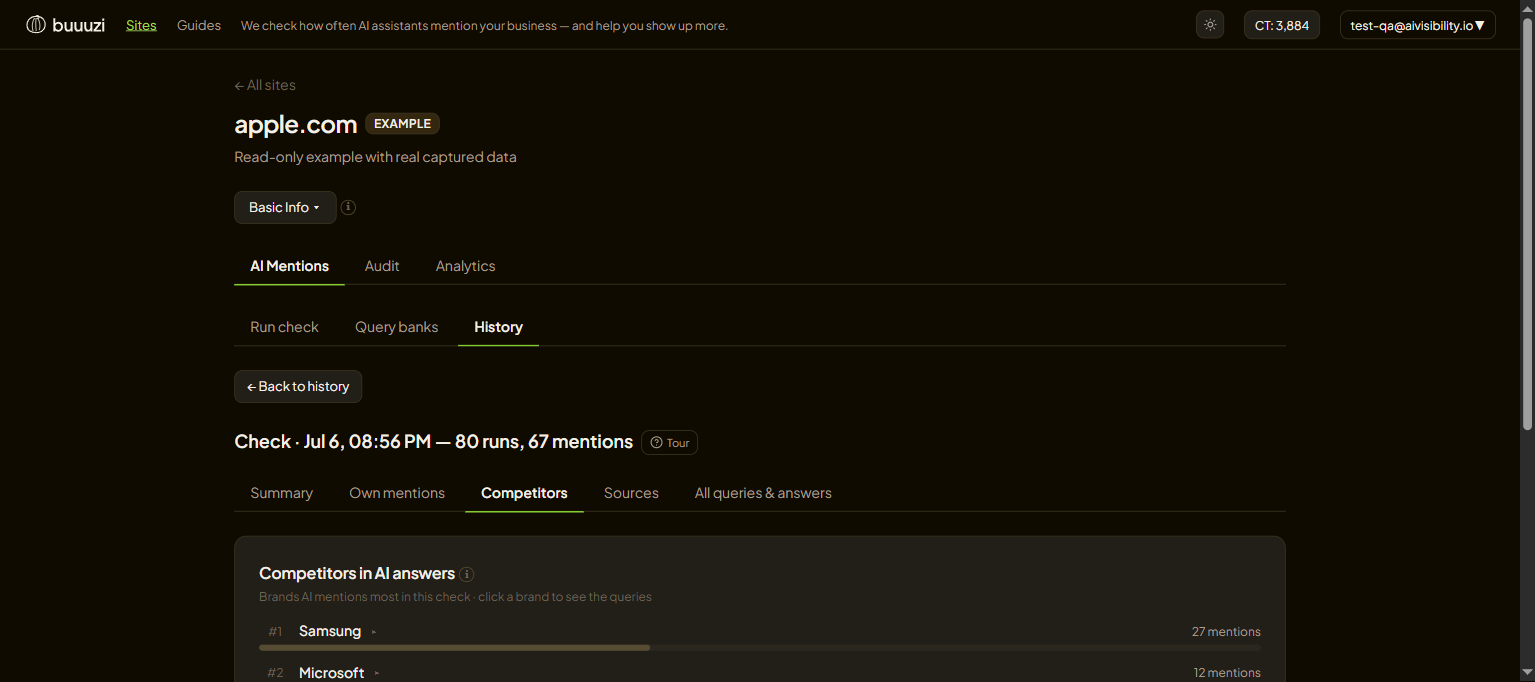Click the Back to history button

click(298, 386)
